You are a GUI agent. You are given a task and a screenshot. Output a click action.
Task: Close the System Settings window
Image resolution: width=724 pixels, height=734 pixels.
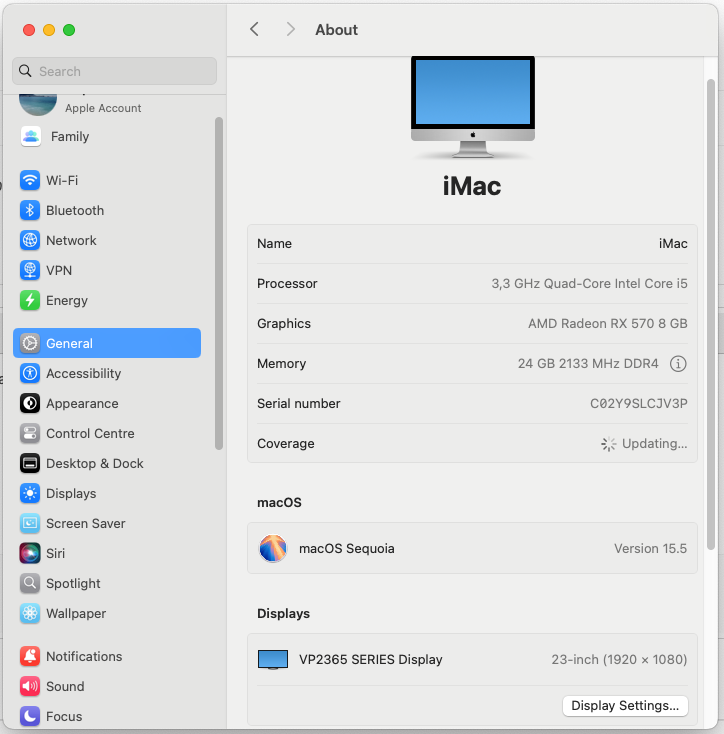29,30
